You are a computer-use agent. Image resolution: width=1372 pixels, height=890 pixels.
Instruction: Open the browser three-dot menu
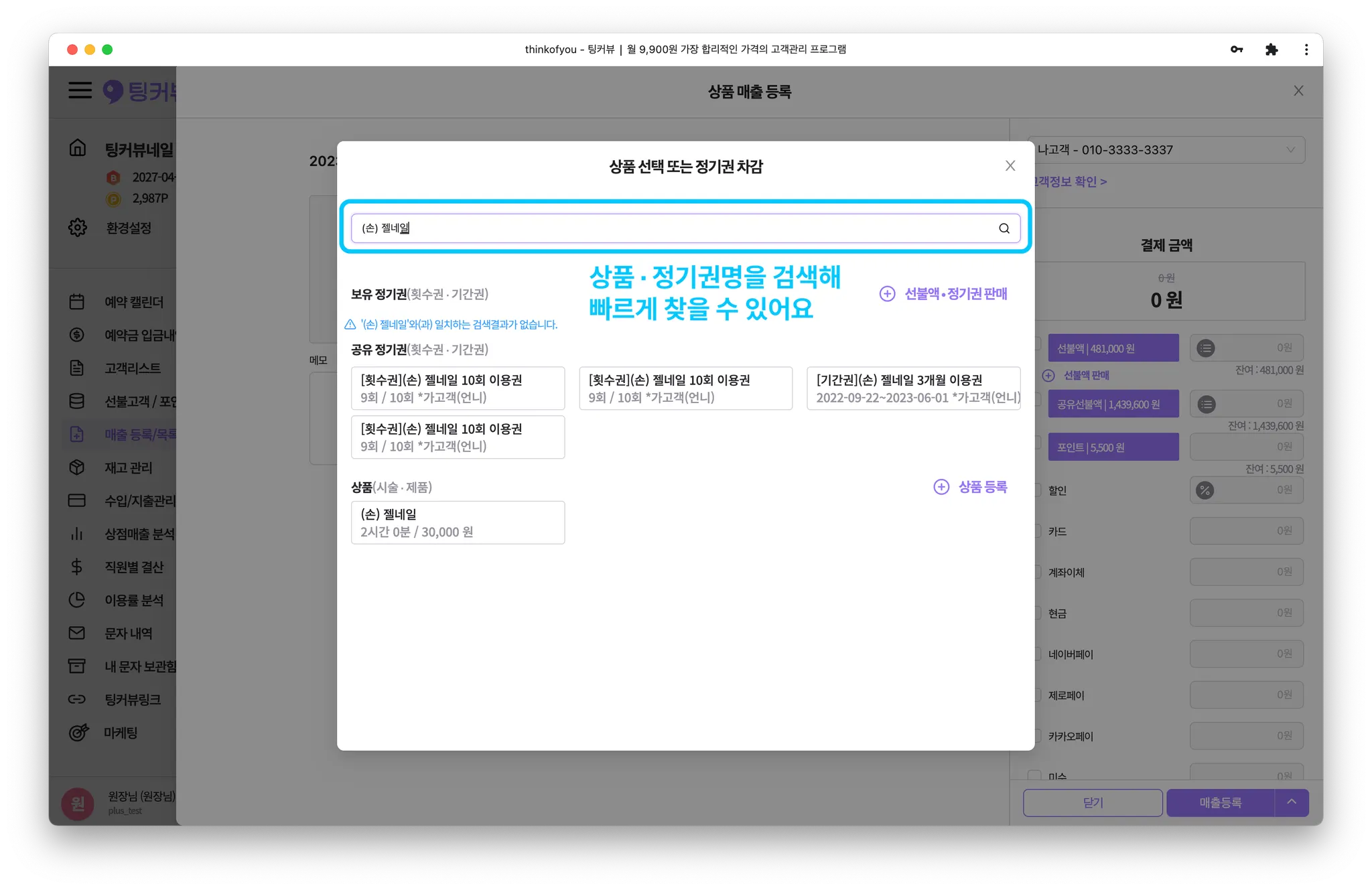pyautogui.click(x=1306, y=50)
